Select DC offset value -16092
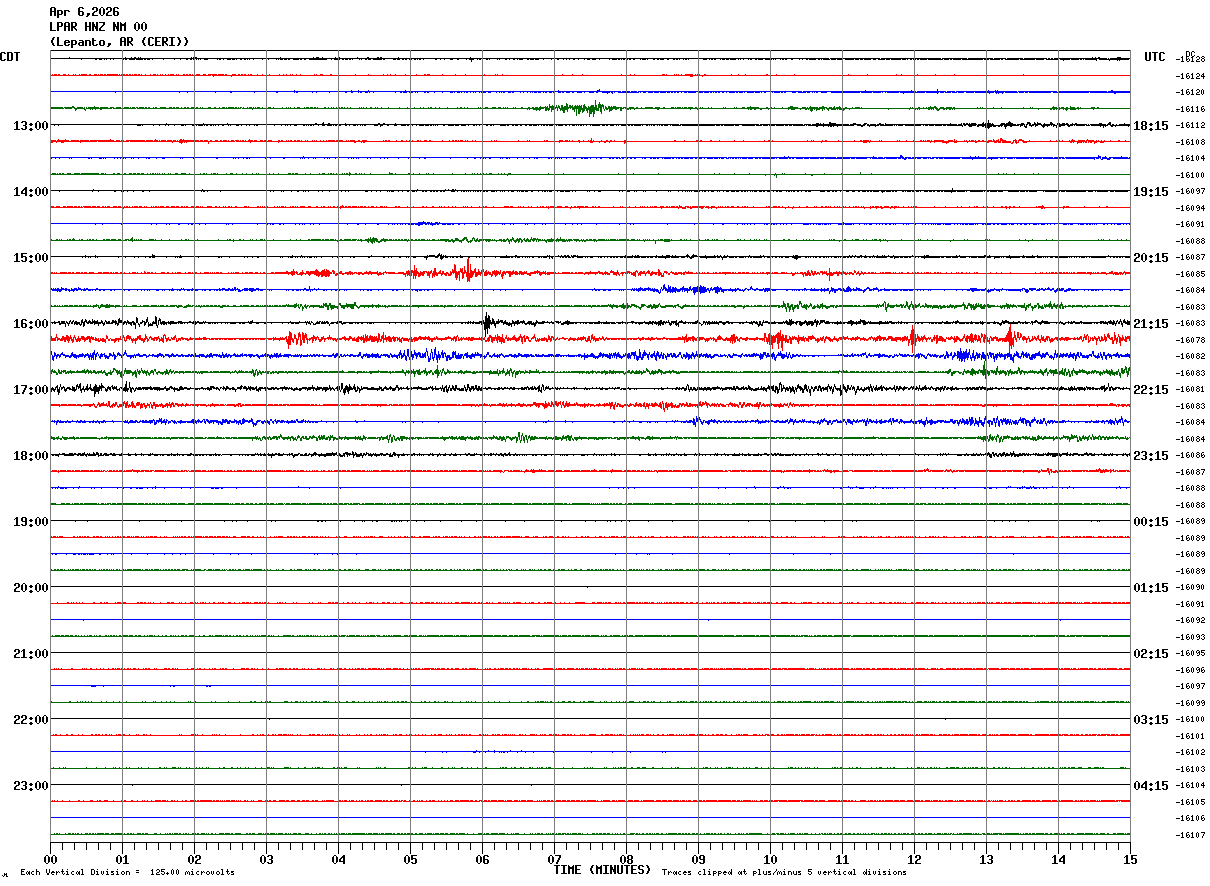This screenshot has height=886, width=1210. (x=1190, y=620)
